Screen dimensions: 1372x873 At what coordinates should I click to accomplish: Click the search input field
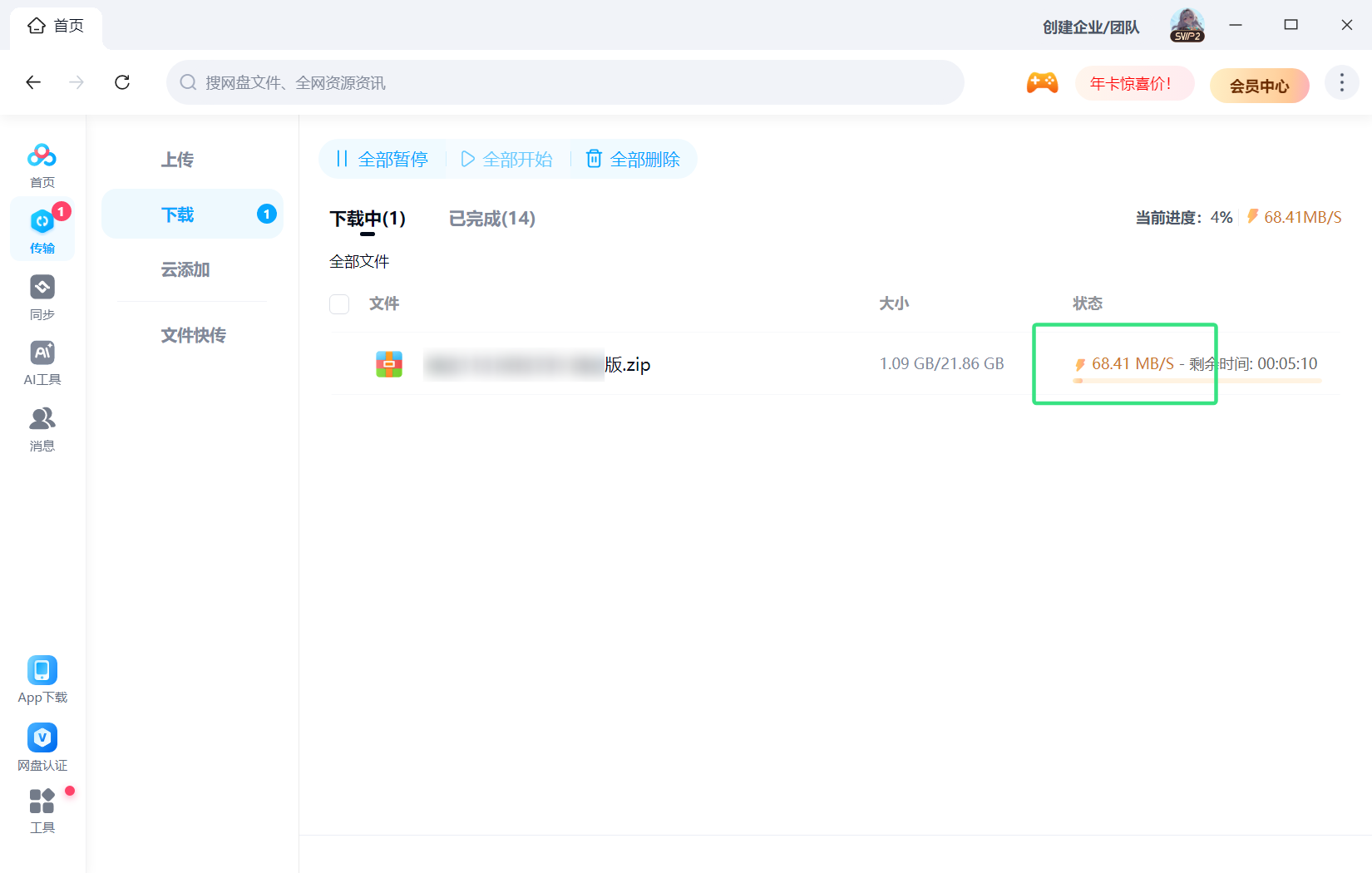[565, 82]
